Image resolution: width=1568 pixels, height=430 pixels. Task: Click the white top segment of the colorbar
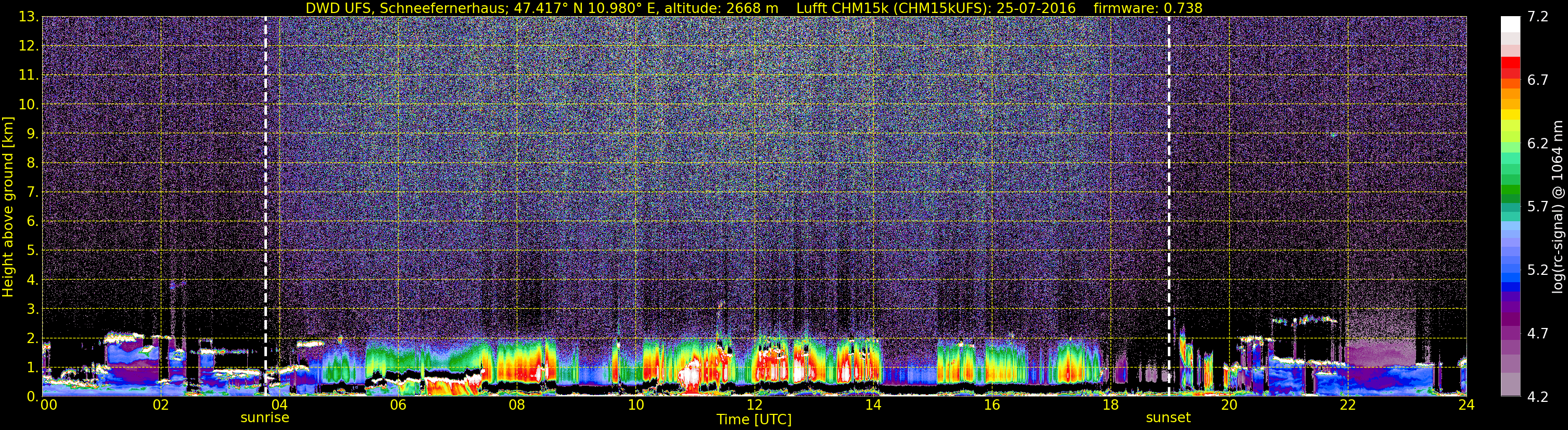[1511, 24]
